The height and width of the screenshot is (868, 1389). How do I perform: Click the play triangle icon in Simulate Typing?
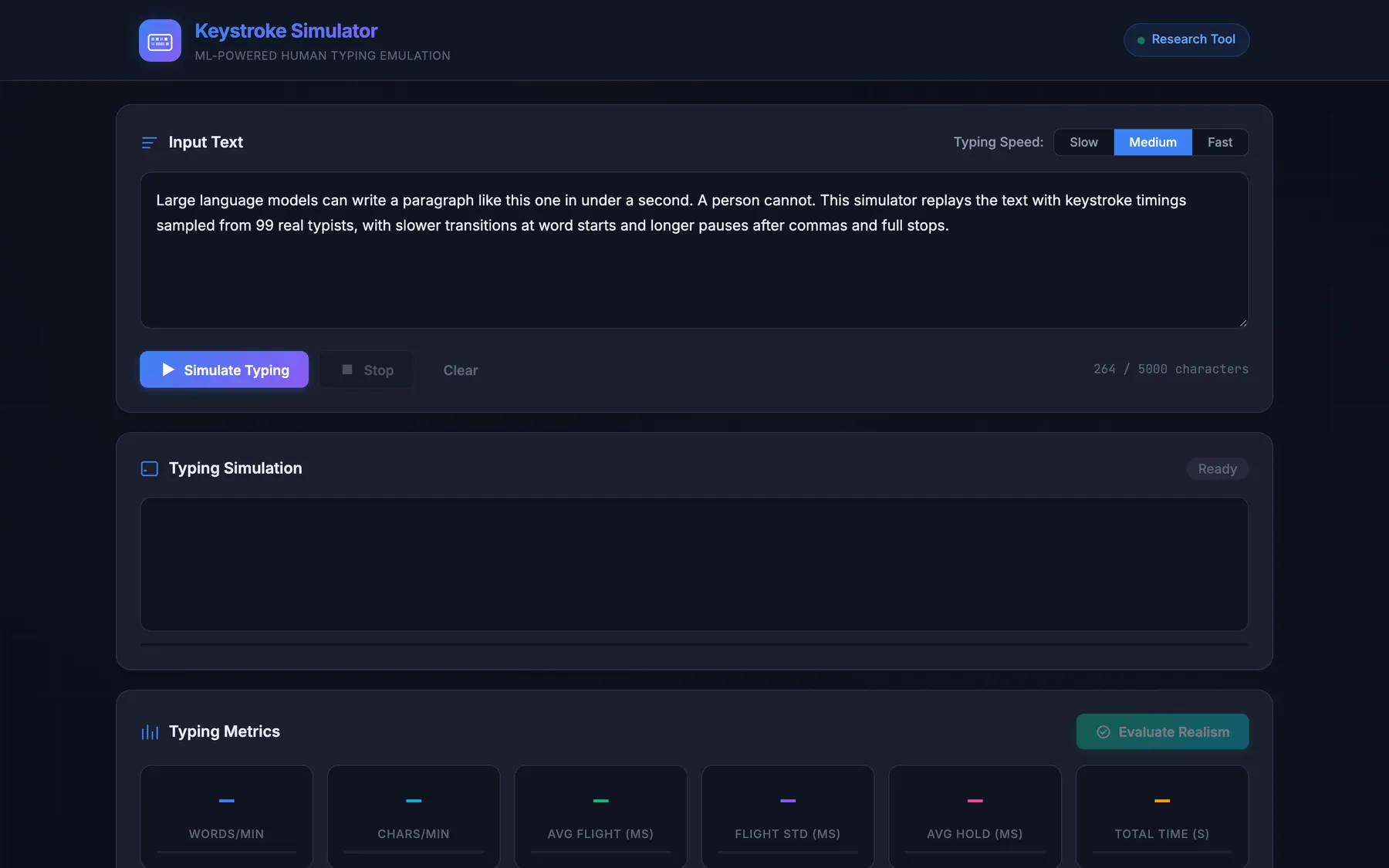coord(168,370)
